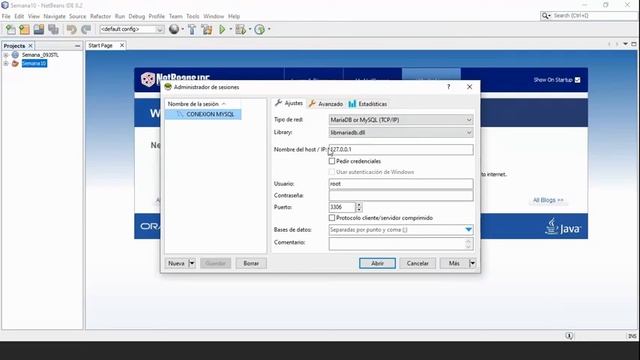The width and height of the screenshot is (640, 360).
Task: Click the Más button
Action: 454,263
